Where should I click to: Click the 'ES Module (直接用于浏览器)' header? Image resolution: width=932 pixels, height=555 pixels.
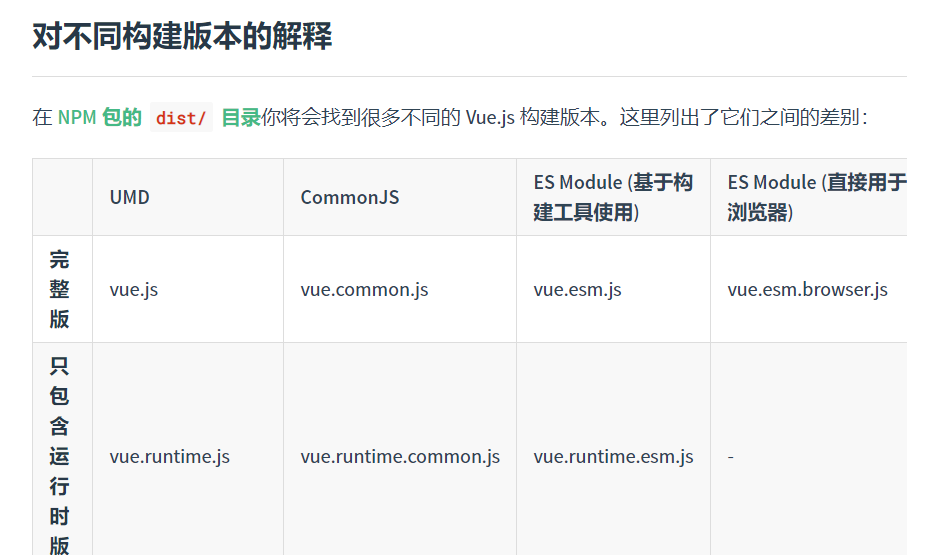816,197
